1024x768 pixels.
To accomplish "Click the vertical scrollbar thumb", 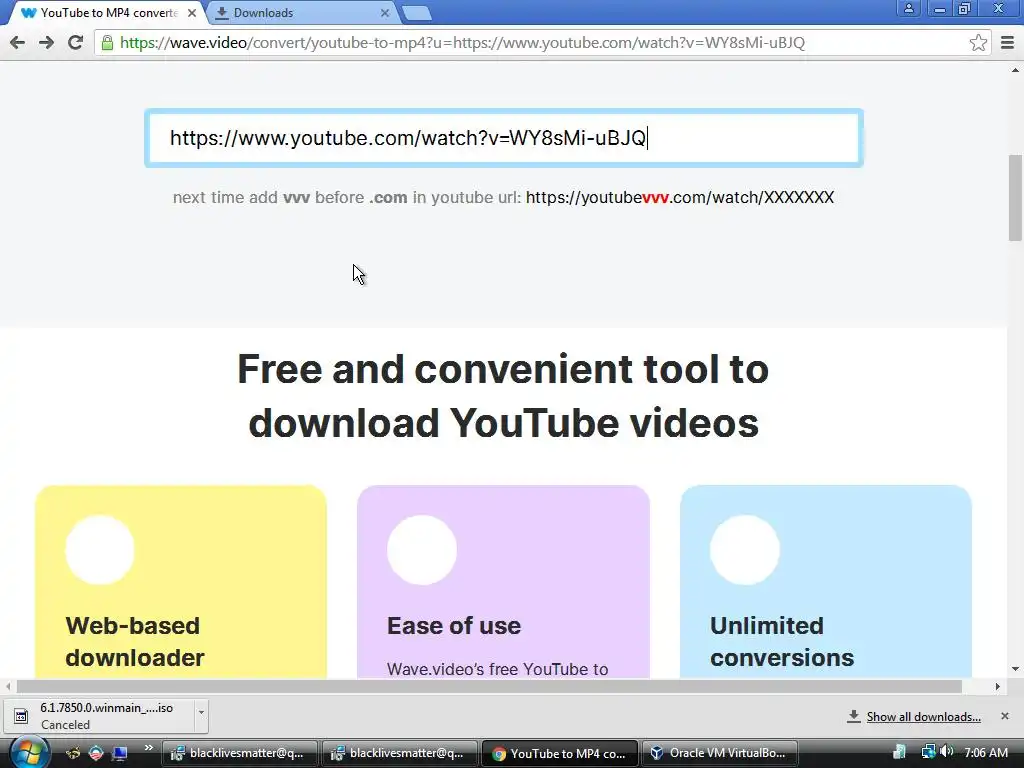I will [x=1015, y=198].
